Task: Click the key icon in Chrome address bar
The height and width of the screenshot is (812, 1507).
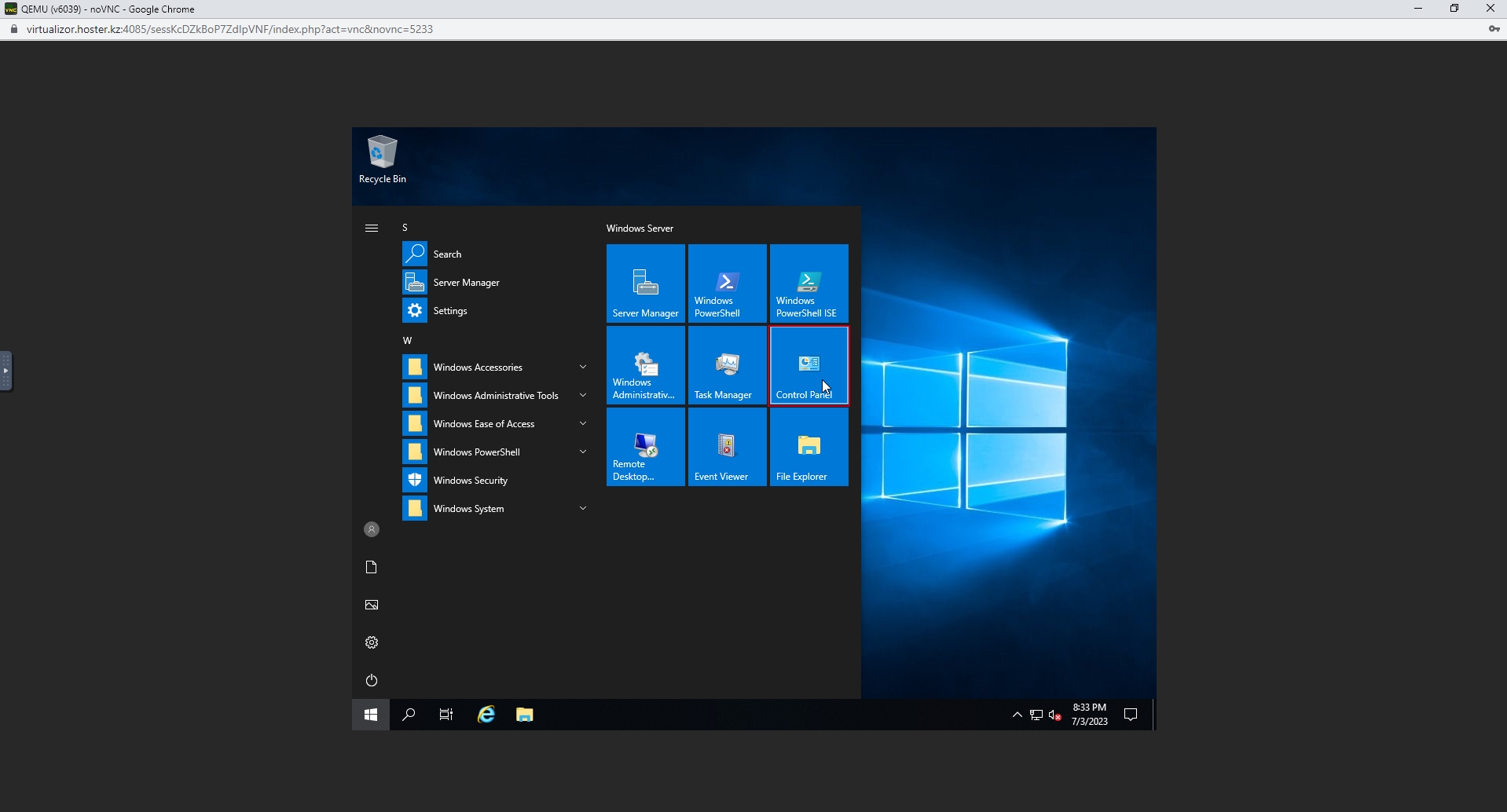Action: click(x=1493, y=29)
